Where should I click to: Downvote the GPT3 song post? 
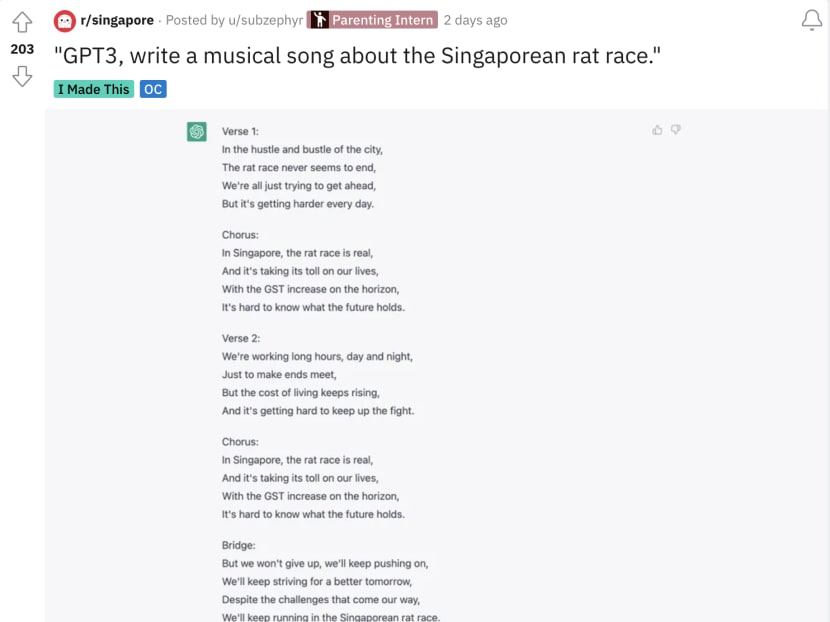click(22, 76)
